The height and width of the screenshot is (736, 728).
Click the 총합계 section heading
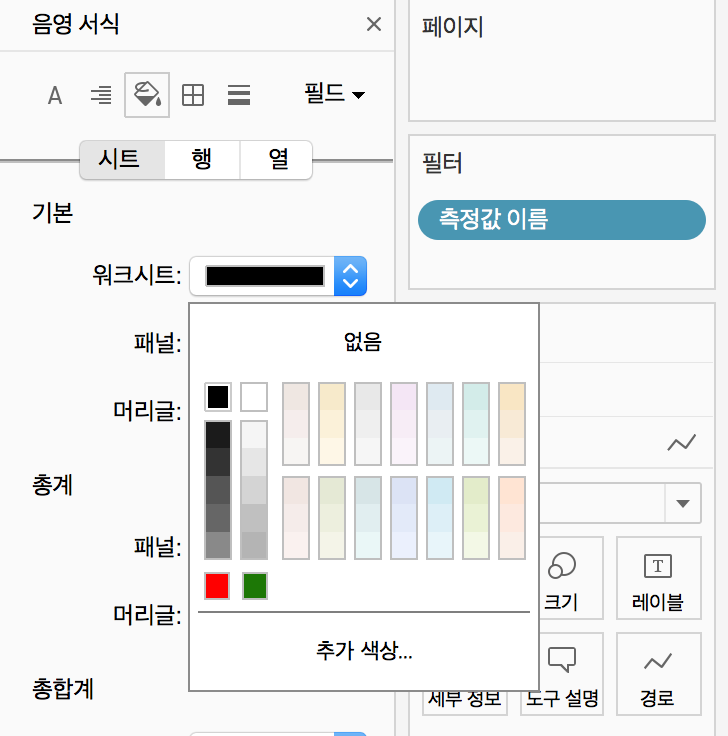click(x=63, y=689)
